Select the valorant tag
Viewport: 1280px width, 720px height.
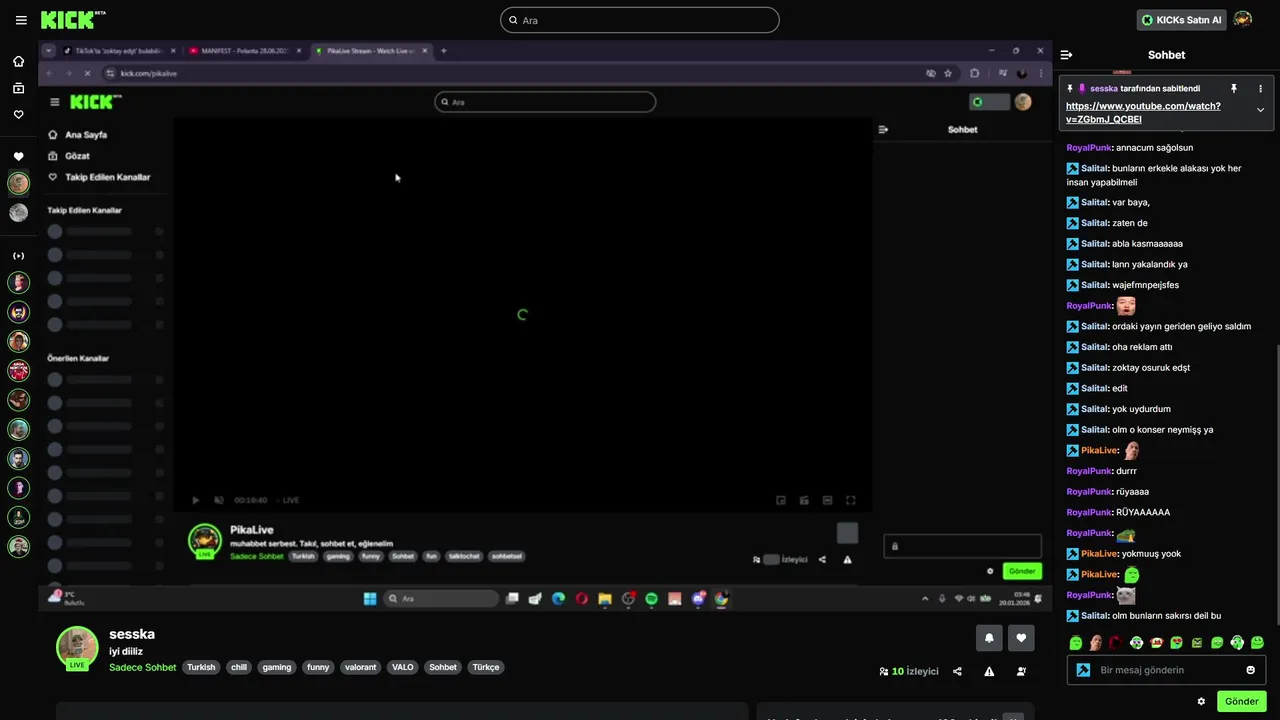(360, 667)
